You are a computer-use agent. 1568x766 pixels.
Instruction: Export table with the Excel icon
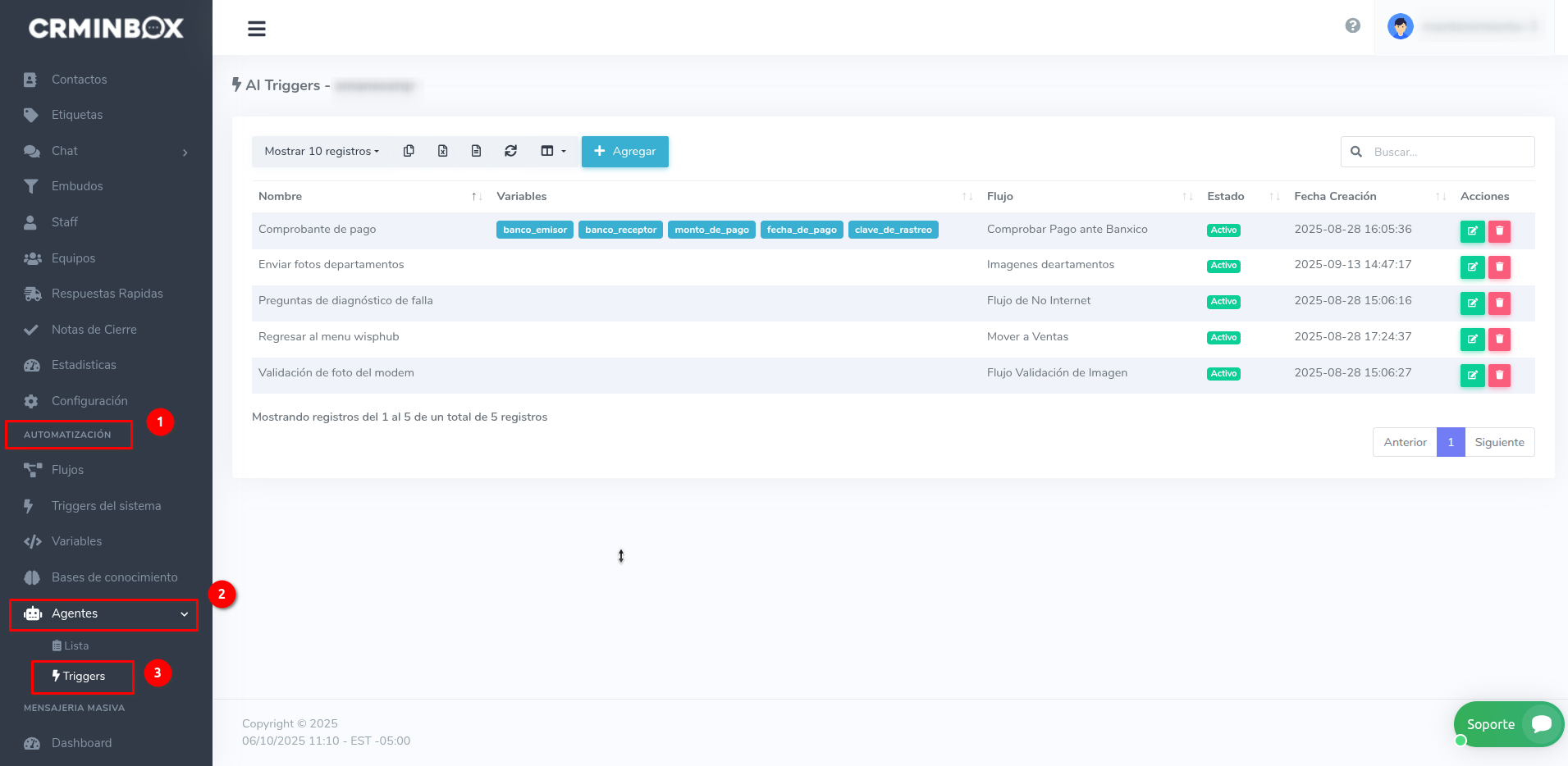pos(442,151)
